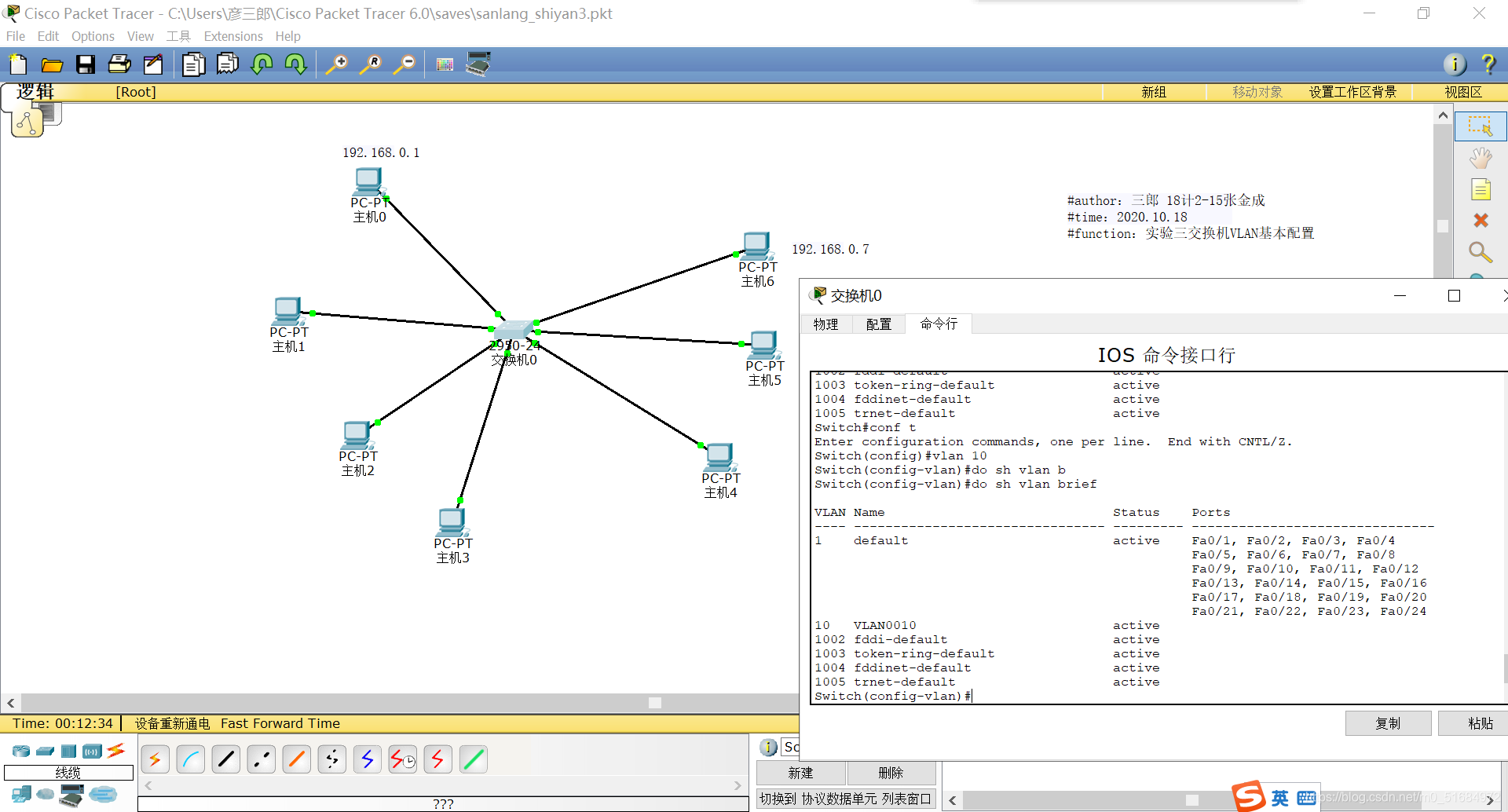Screen dimensions: 1508x812
Task: Select the End Devices category
Action: pyautogui.click(x=21, y=795)
